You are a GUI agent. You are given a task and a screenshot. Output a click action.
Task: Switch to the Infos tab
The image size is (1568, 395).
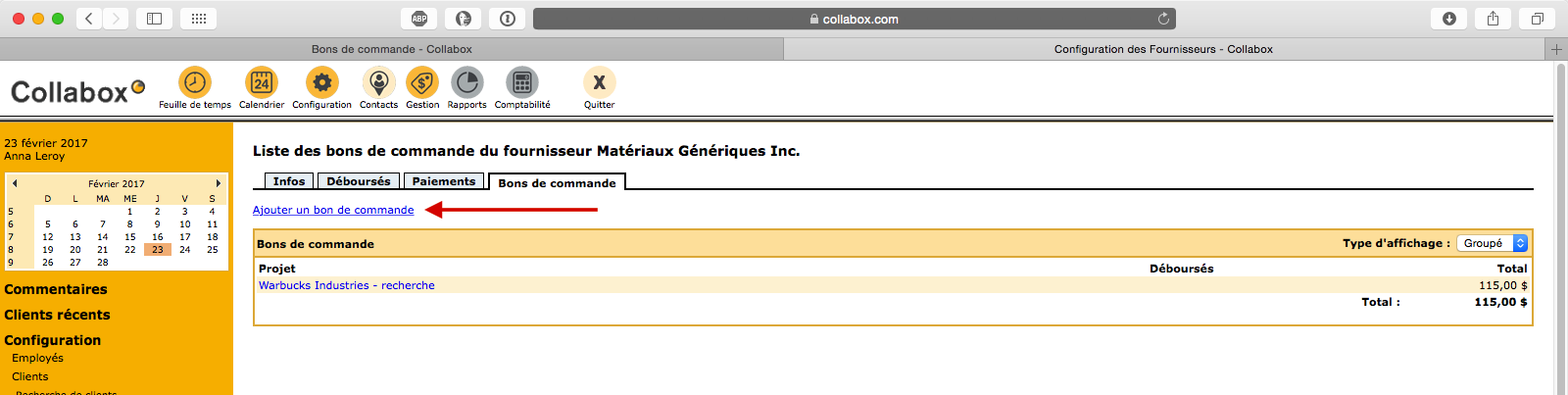point(289,181)
